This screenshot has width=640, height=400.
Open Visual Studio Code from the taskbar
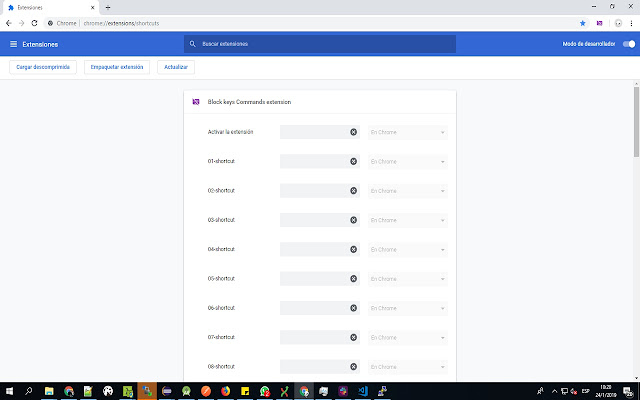click(363, 391)
